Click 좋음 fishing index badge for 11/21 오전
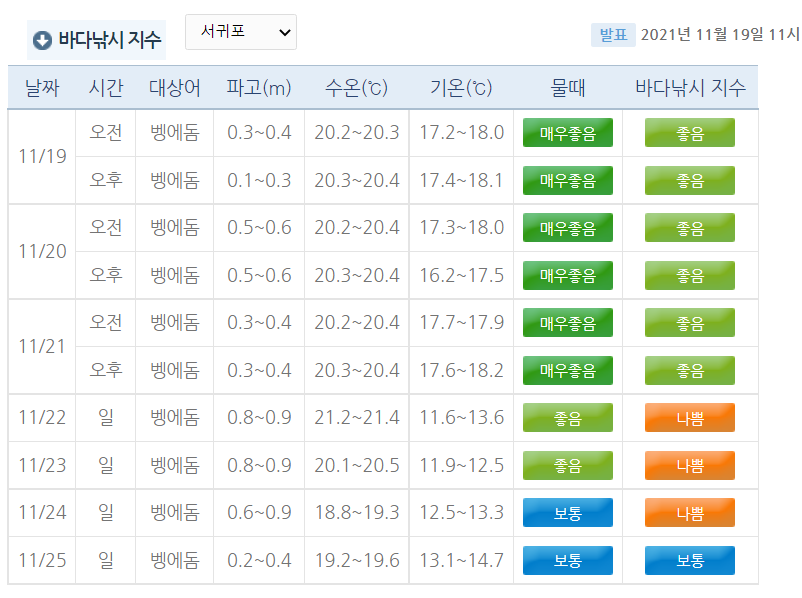Screen dimensions: 802x598 pyautogui.click(x=690, y=323)
